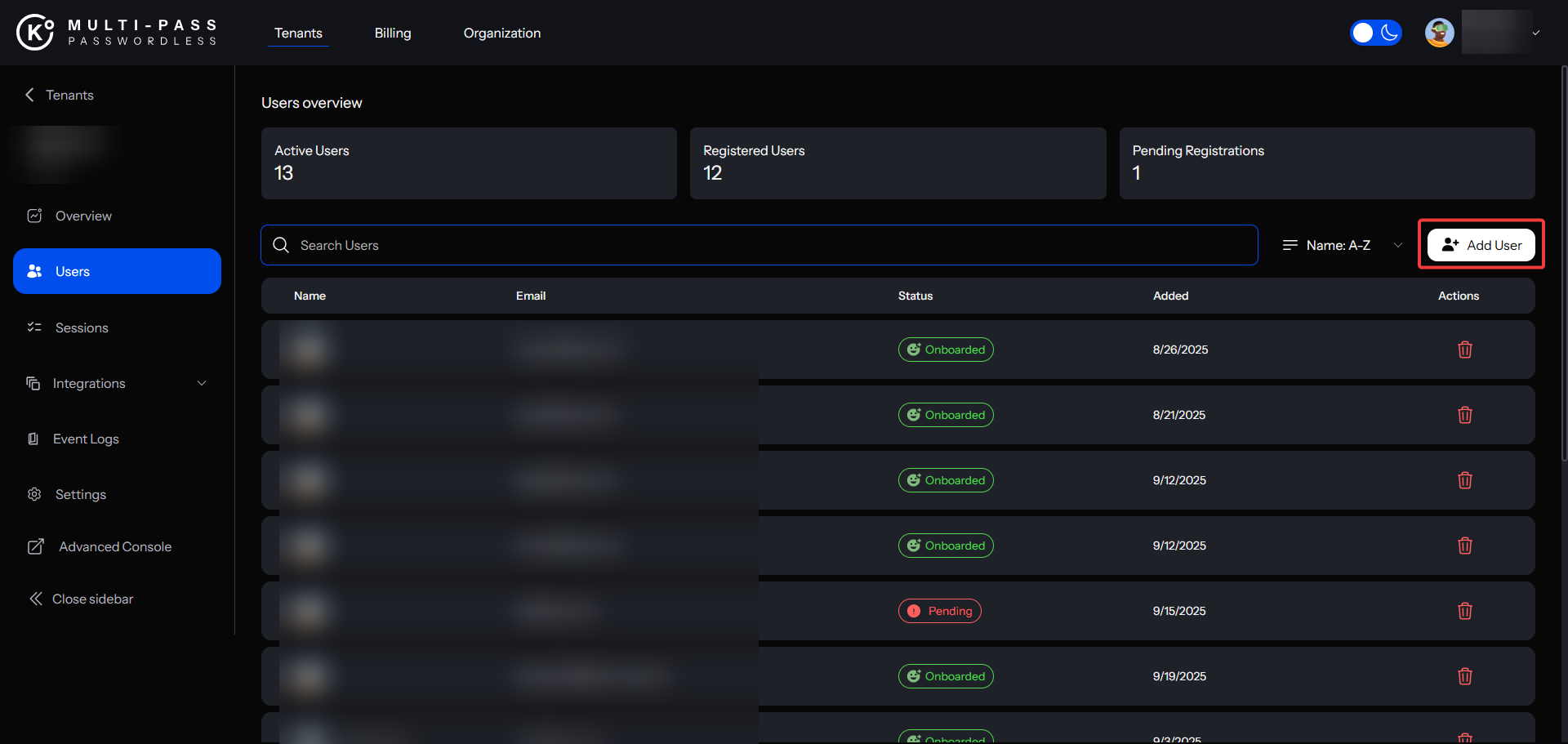Click the search magnifier icon
Viewport: 1568px width, 744px height.
(x=281, y=245)
